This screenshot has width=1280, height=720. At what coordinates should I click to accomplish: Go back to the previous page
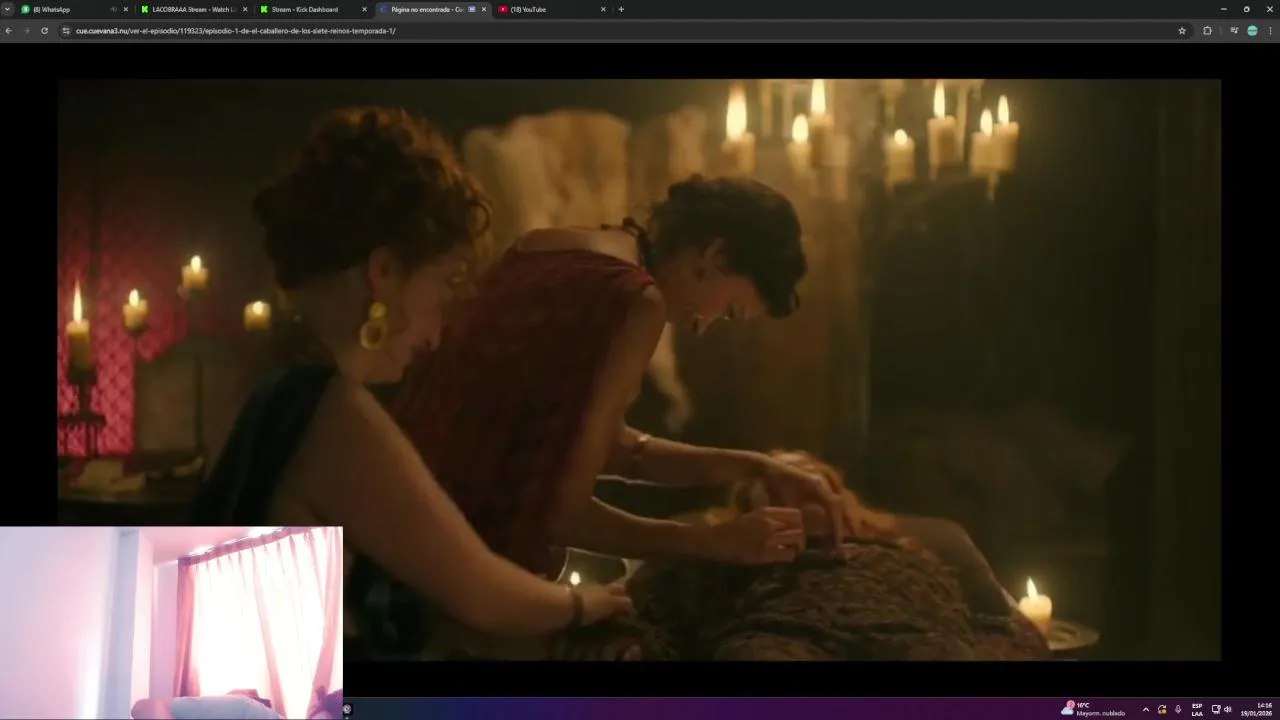9,30
